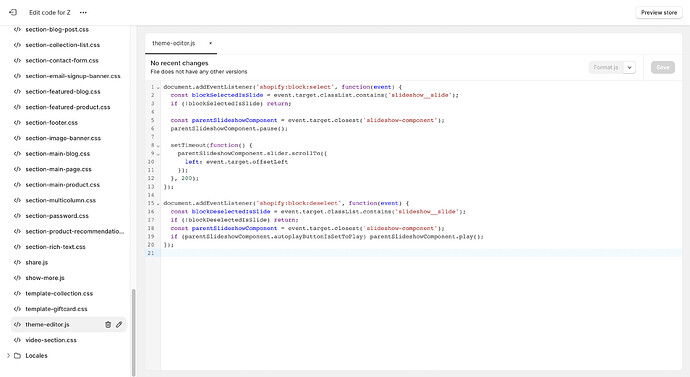The height and width of the screenshot is (377, 690).
Task: Click 'left: event.target.offsetLeft' on line 10
Action: (x=236, y=162)
